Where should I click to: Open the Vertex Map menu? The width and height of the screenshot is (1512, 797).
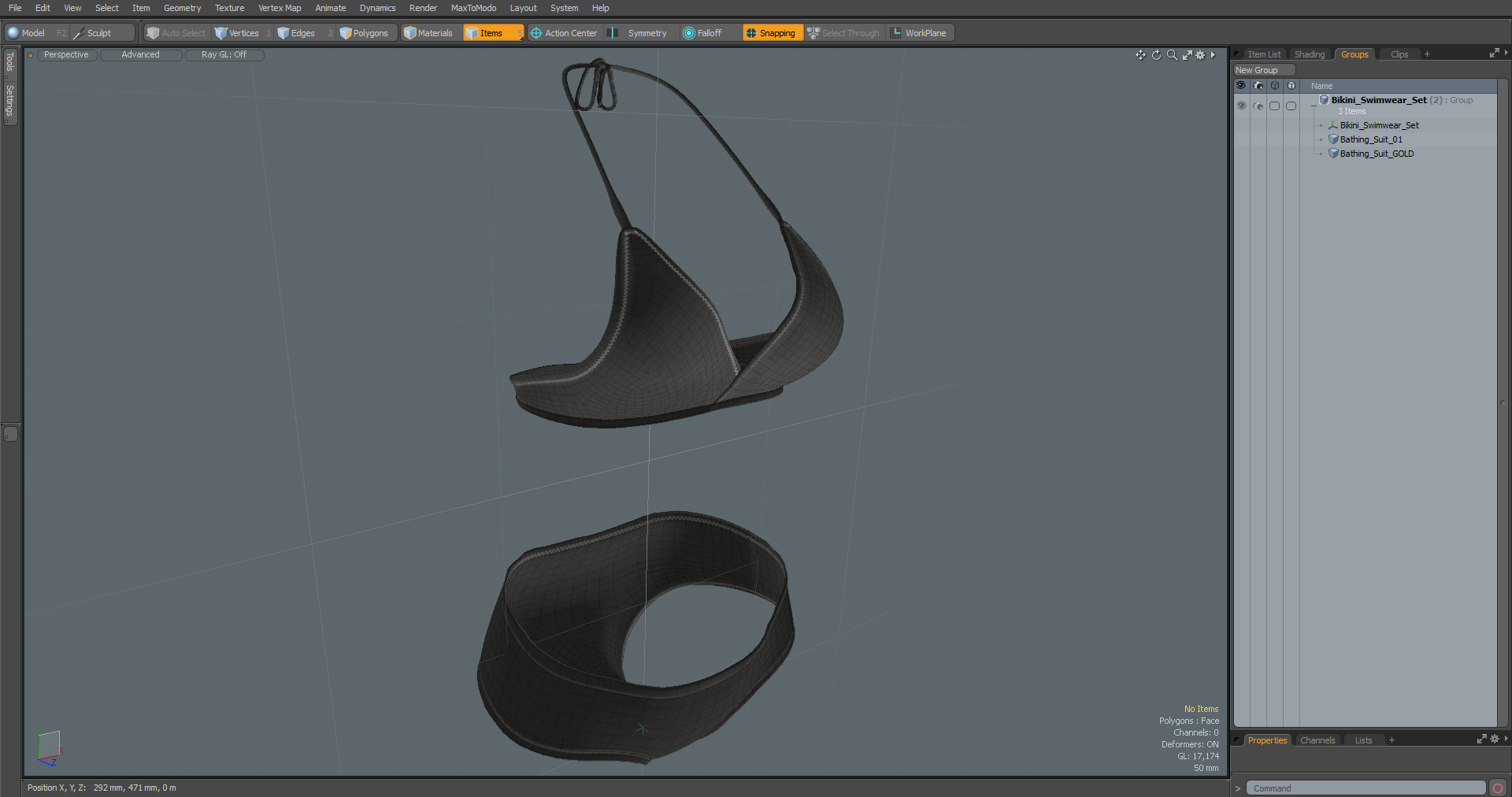click(x=280, y=8)
